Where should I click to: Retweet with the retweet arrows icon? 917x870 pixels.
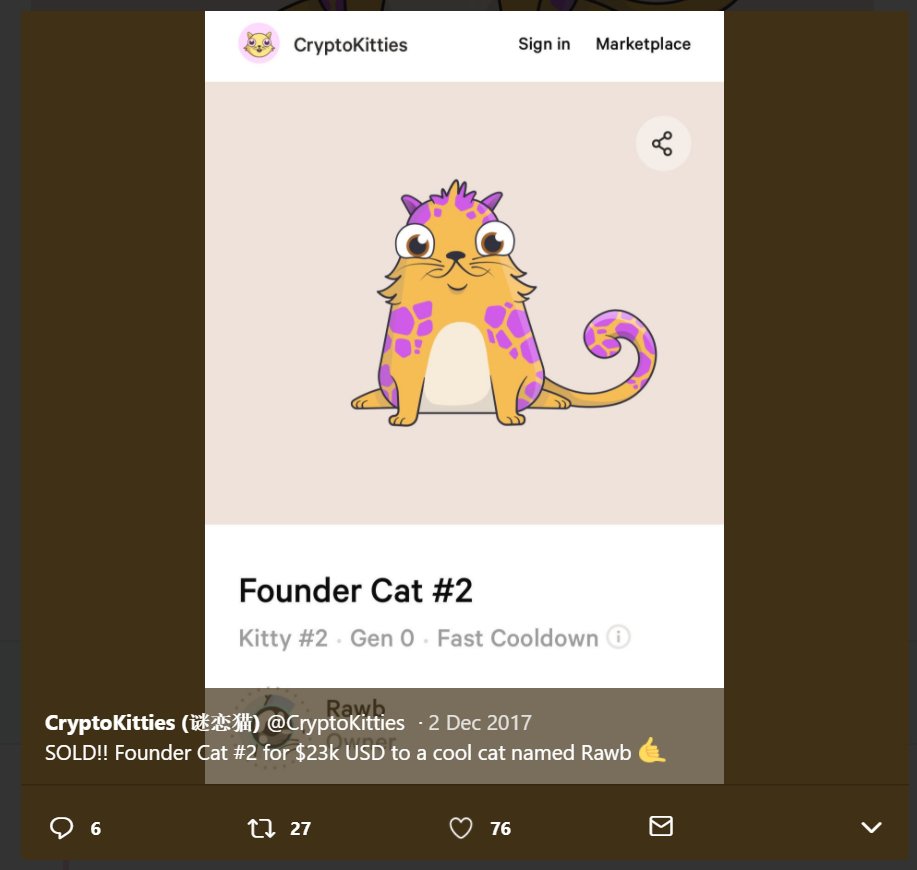click(x=261, y=828)
